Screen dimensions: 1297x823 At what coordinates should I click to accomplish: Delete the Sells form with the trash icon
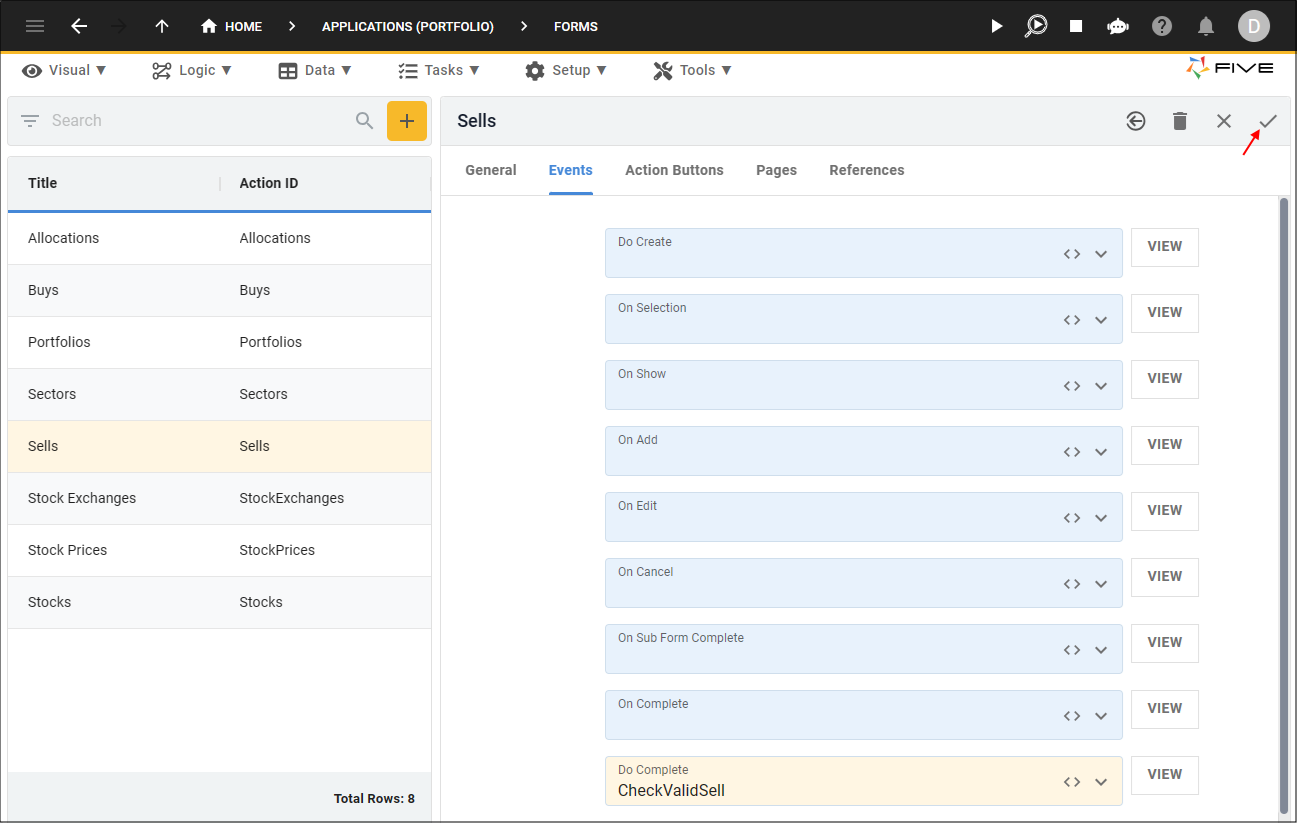click(x=1180, y=121)
